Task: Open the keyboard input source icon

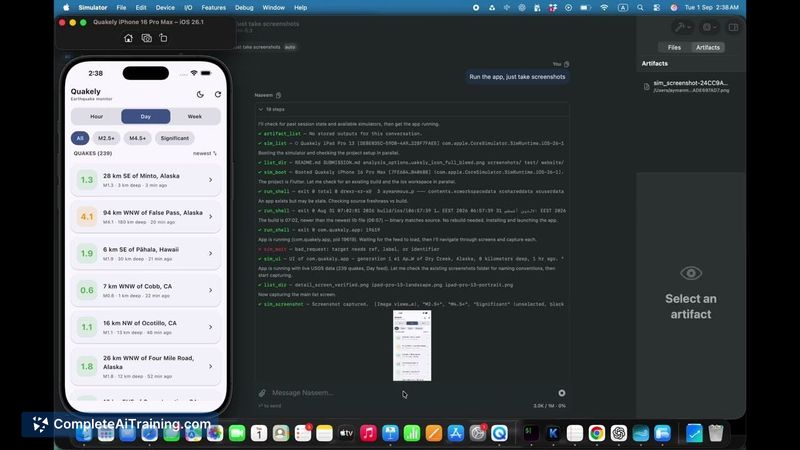Action: coord(622,8)
